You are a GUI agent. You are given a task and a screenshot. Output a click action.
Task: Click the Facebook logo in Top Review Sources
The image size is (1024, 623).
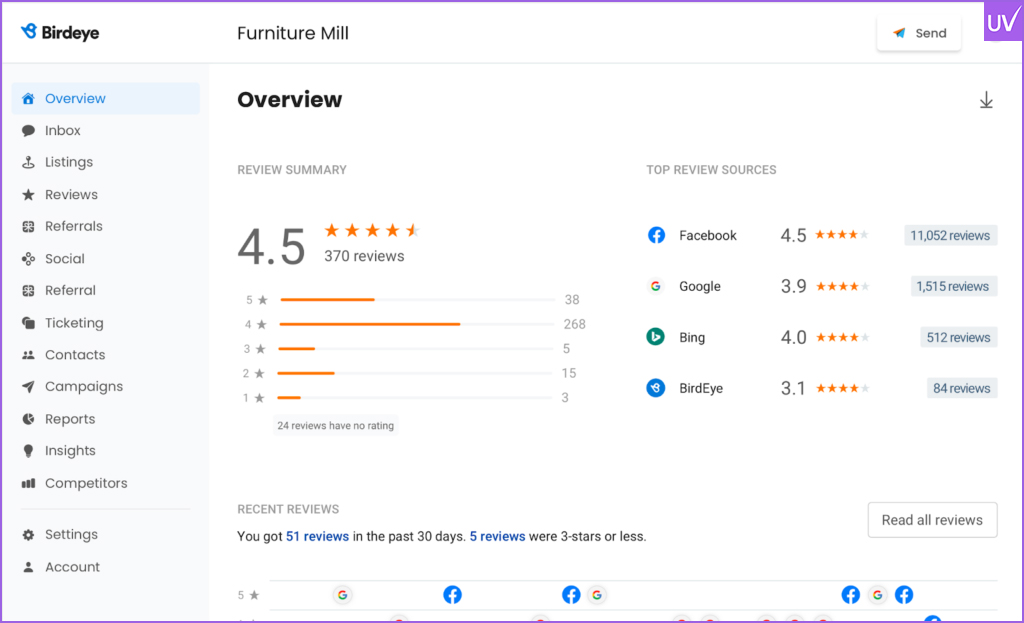[x=656, y=235]
